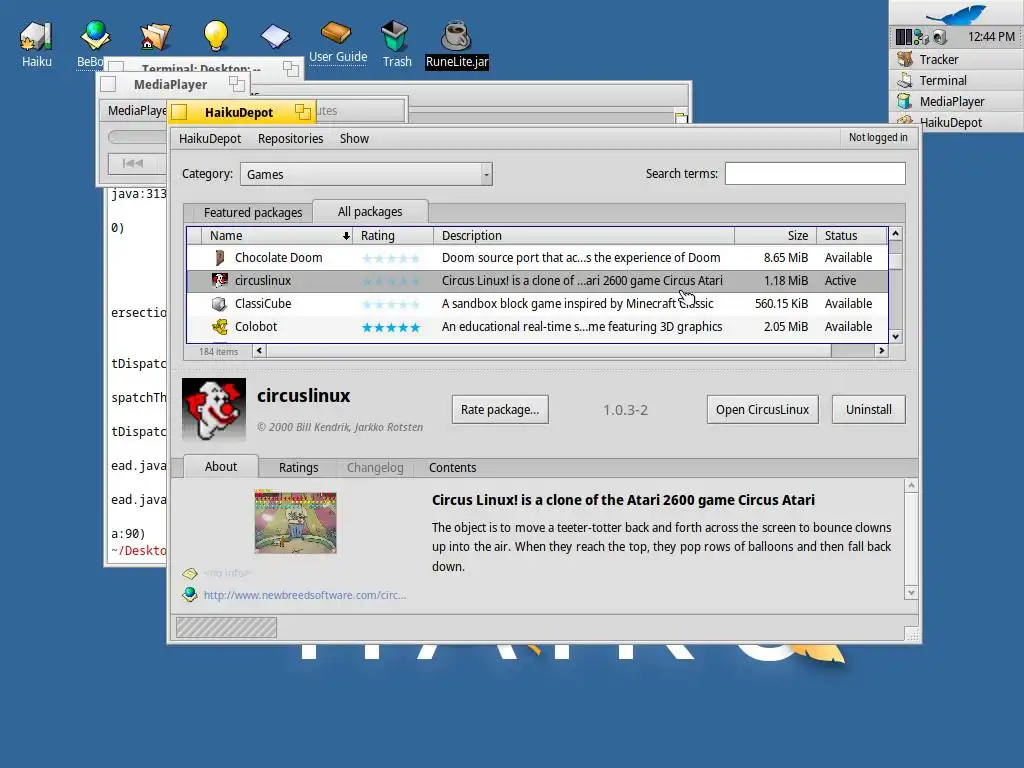Switch to MediaPlayer in the Deskbar

point(956,101)
